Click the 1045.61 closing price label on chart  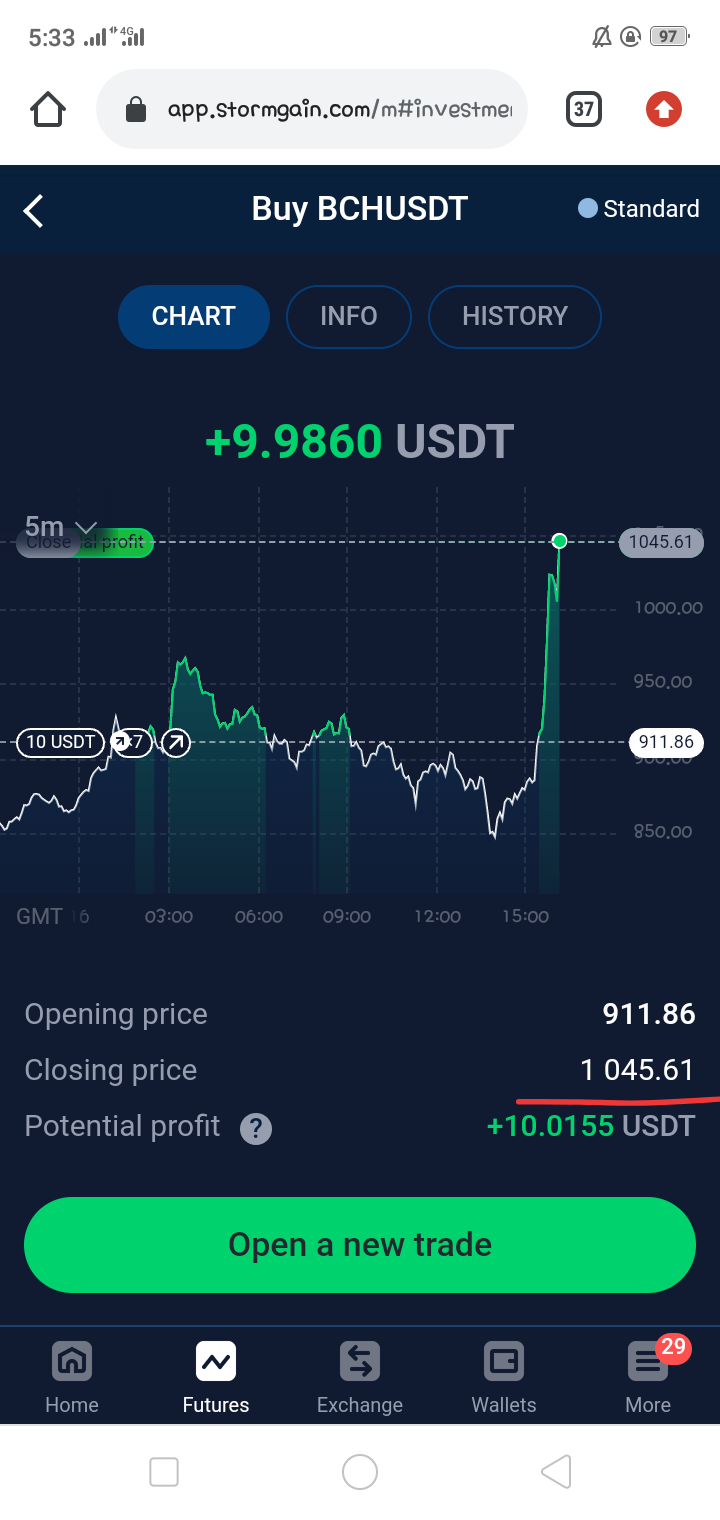pyautogui.click(x=661, y=542)
